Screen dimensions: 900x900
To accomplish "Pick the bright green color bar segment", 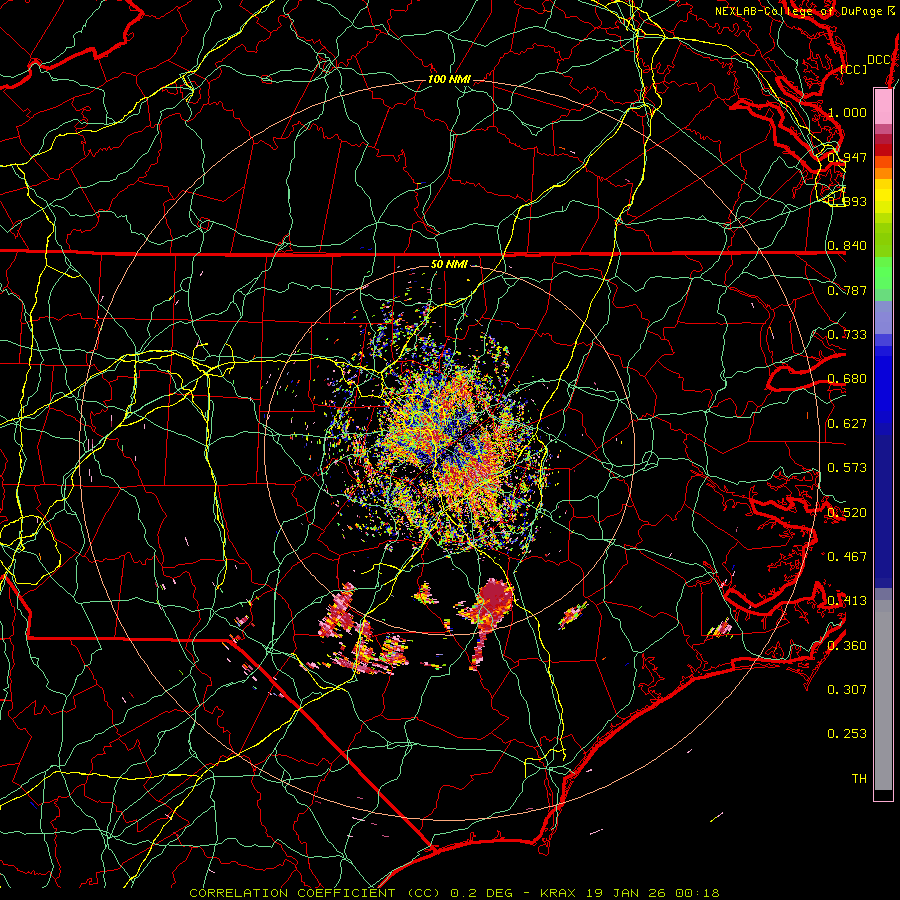I will [x=883, y=273].
